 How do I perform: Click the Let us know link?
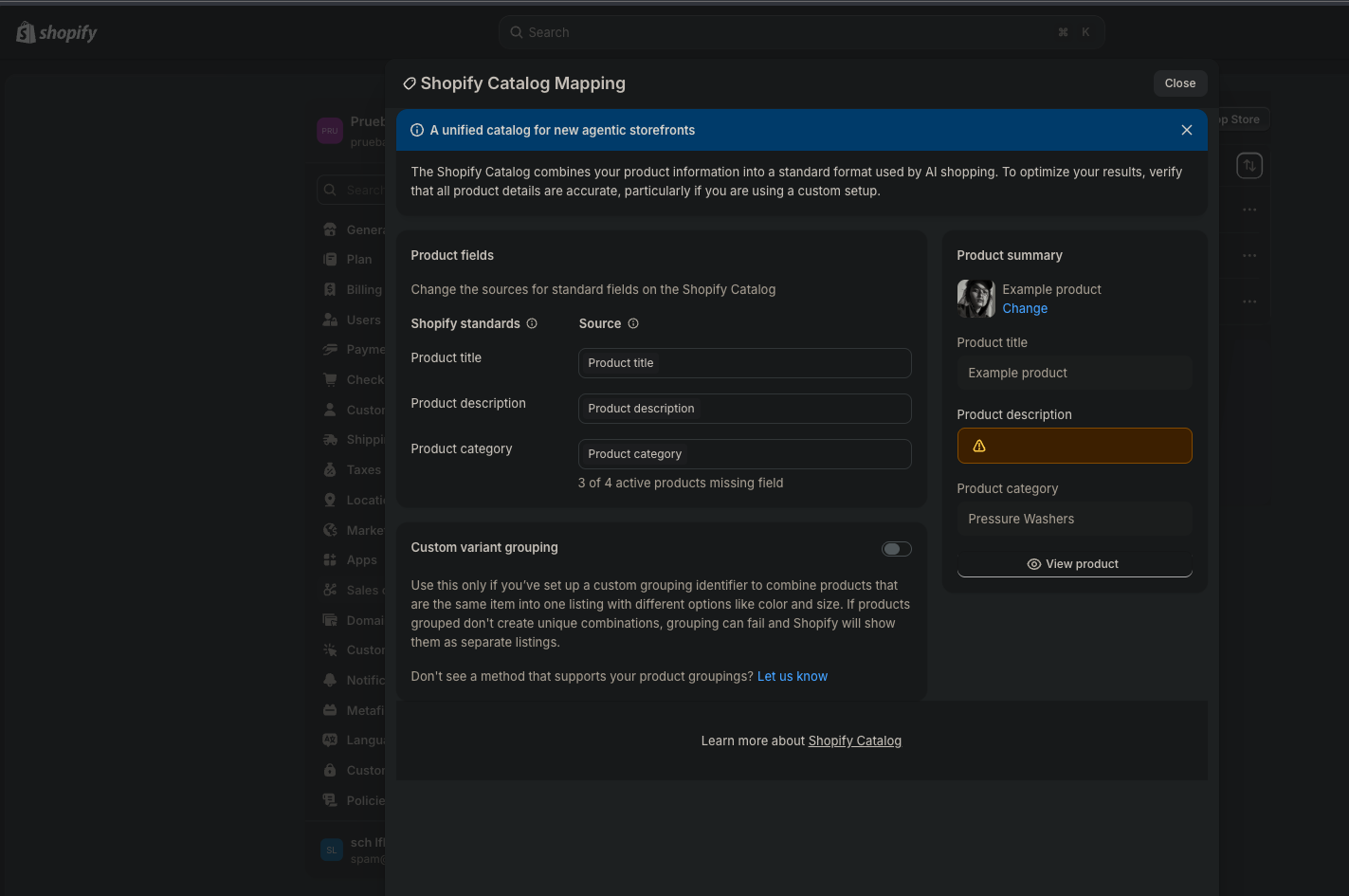pyautogui.click(x=793, y=676)
